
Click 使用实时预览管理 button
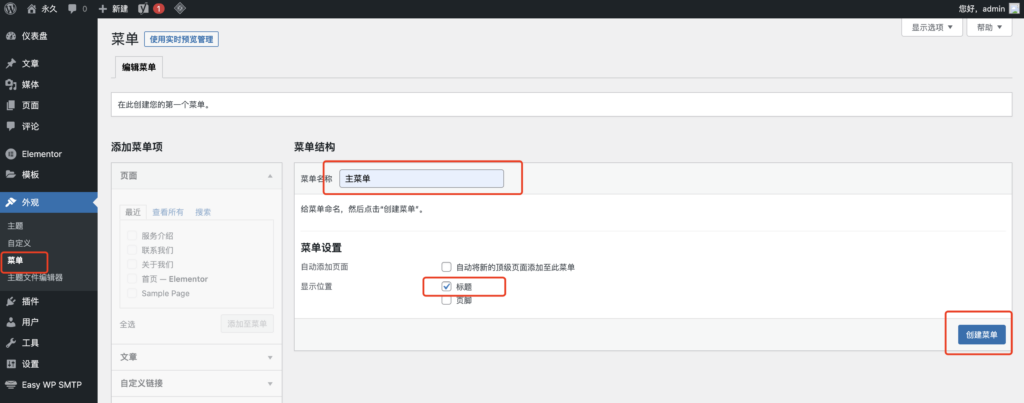coord(182,40)
